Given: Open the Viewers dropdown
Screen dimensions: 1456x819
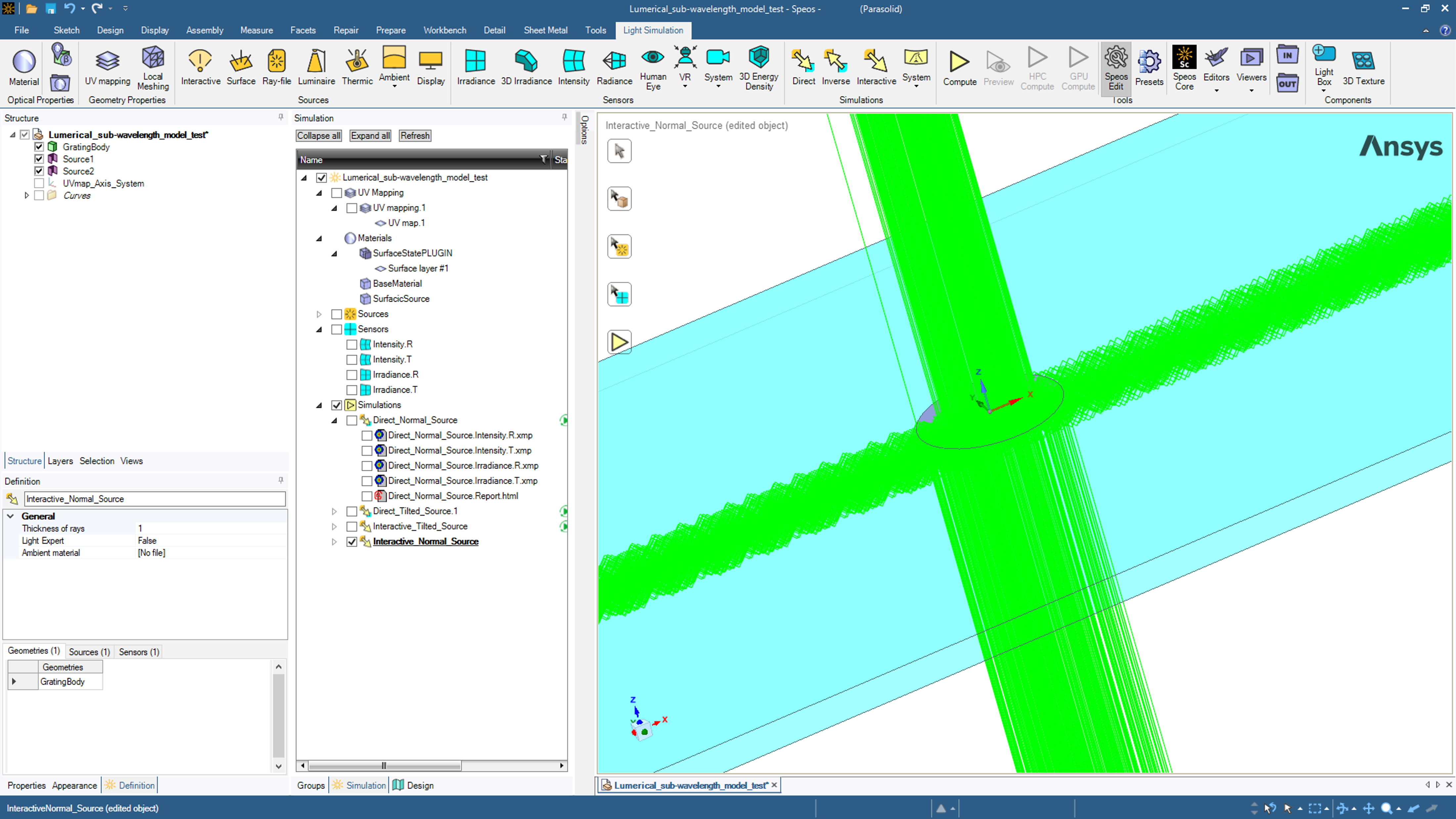Looking at the screenshot, I should 1251,90.
